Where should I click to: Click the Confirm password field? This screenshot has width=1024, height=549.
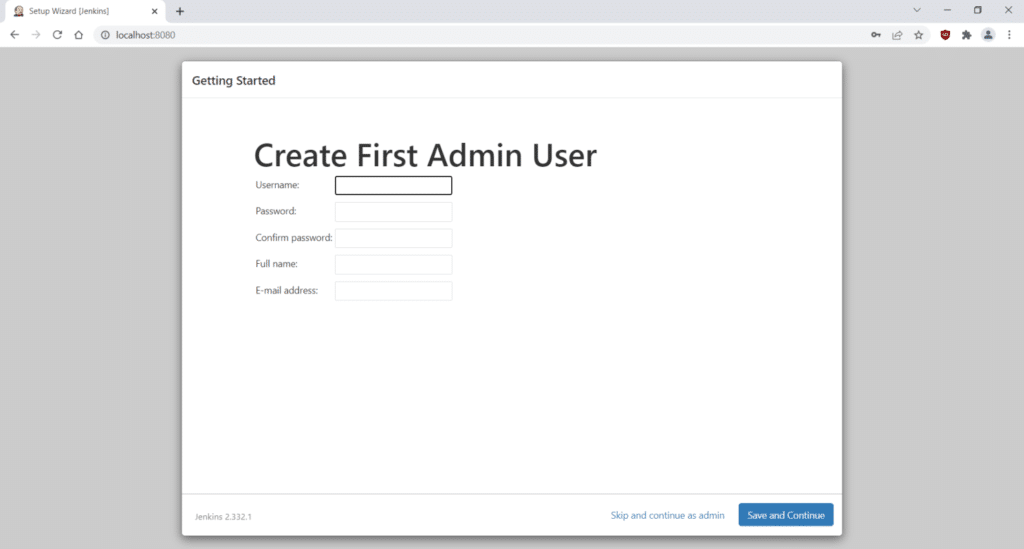coord(393,238)
